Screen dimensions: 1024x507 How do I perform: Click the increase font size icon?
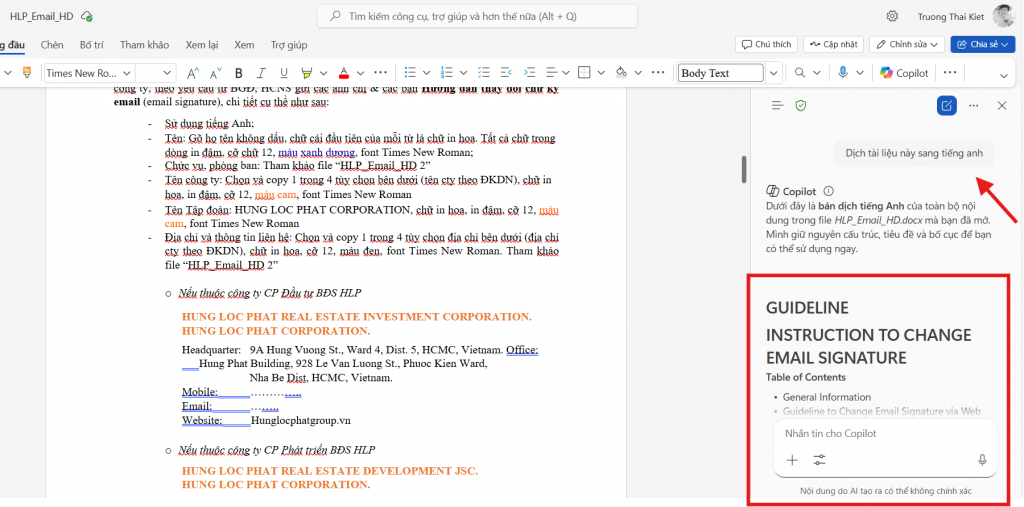192,73
